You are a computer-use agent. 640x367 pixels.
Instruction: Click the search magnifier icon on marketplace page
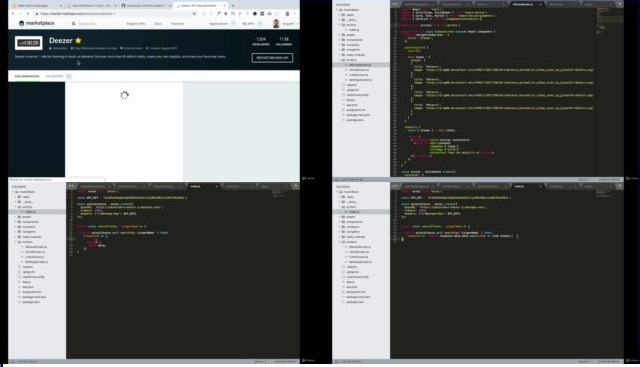73,24
